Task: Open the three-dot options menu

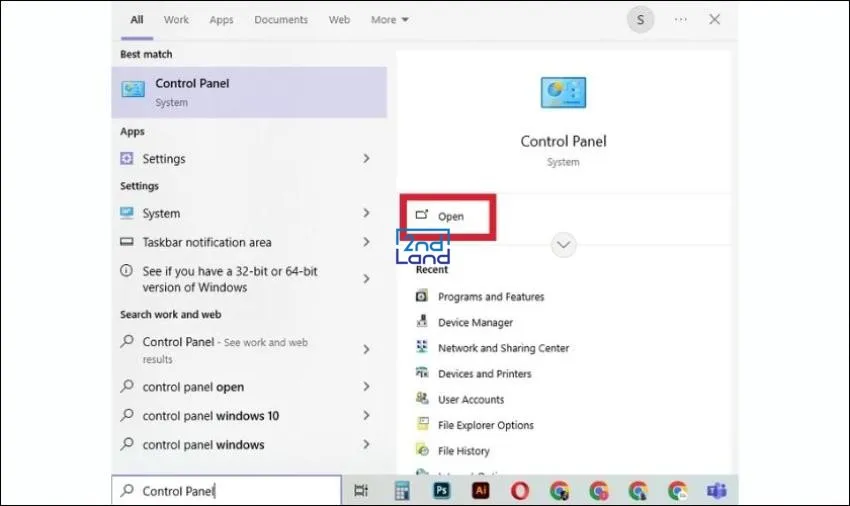Action: [680, 20]
